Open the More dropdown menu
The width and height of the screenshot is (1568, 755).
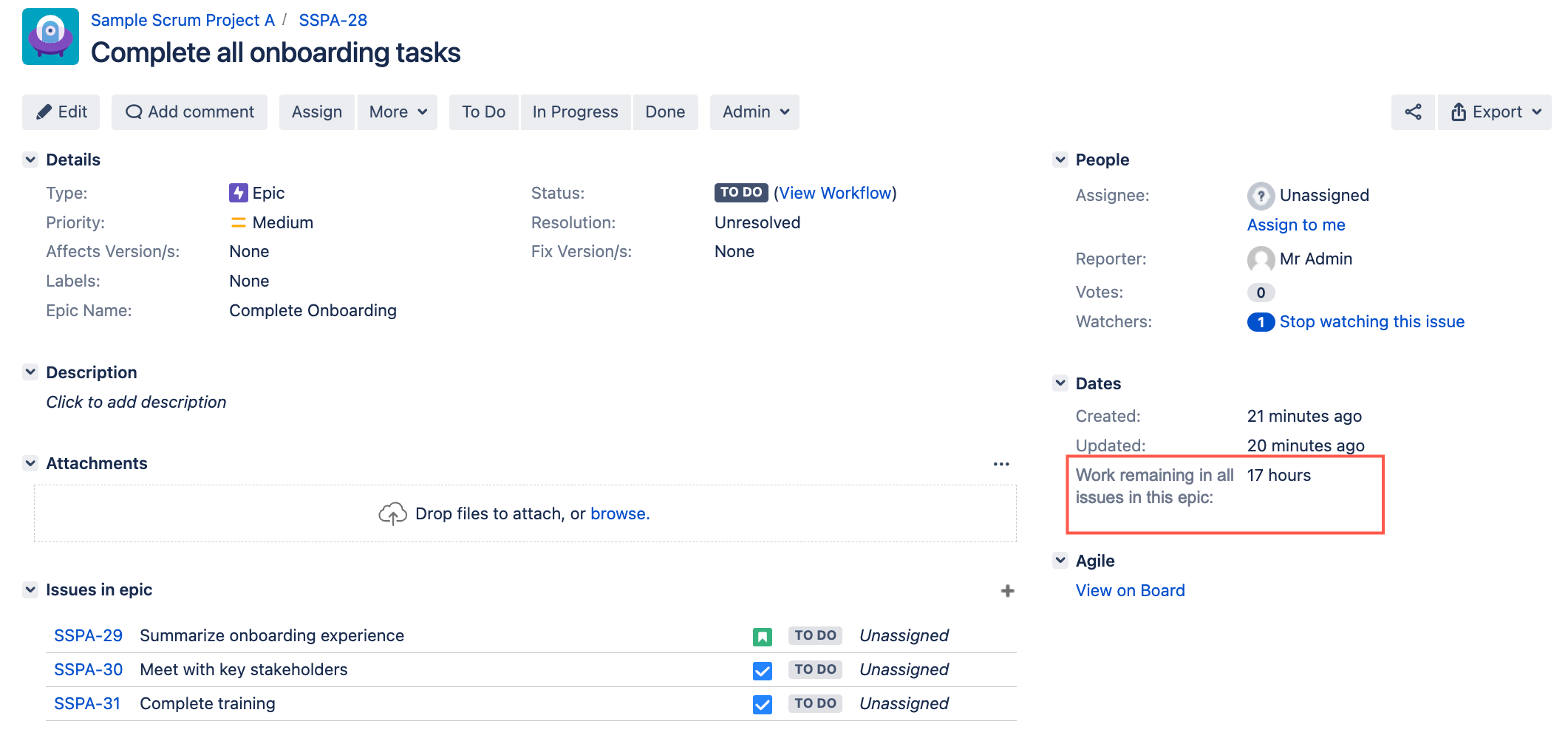click(x=398, y=112)
